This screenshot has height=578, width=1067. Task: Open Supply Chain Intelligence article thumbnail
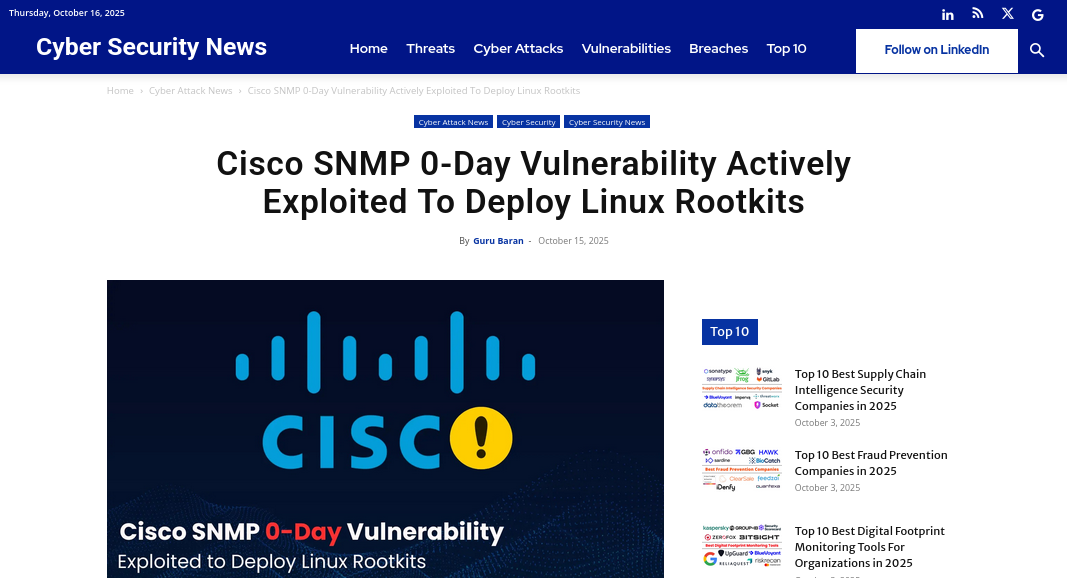point(741,389)
